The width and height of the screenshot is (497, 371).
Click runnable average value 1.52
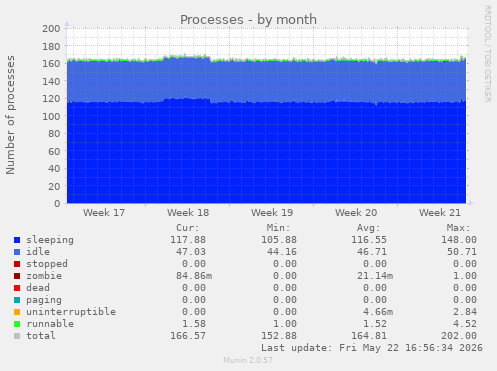point(375,324)
